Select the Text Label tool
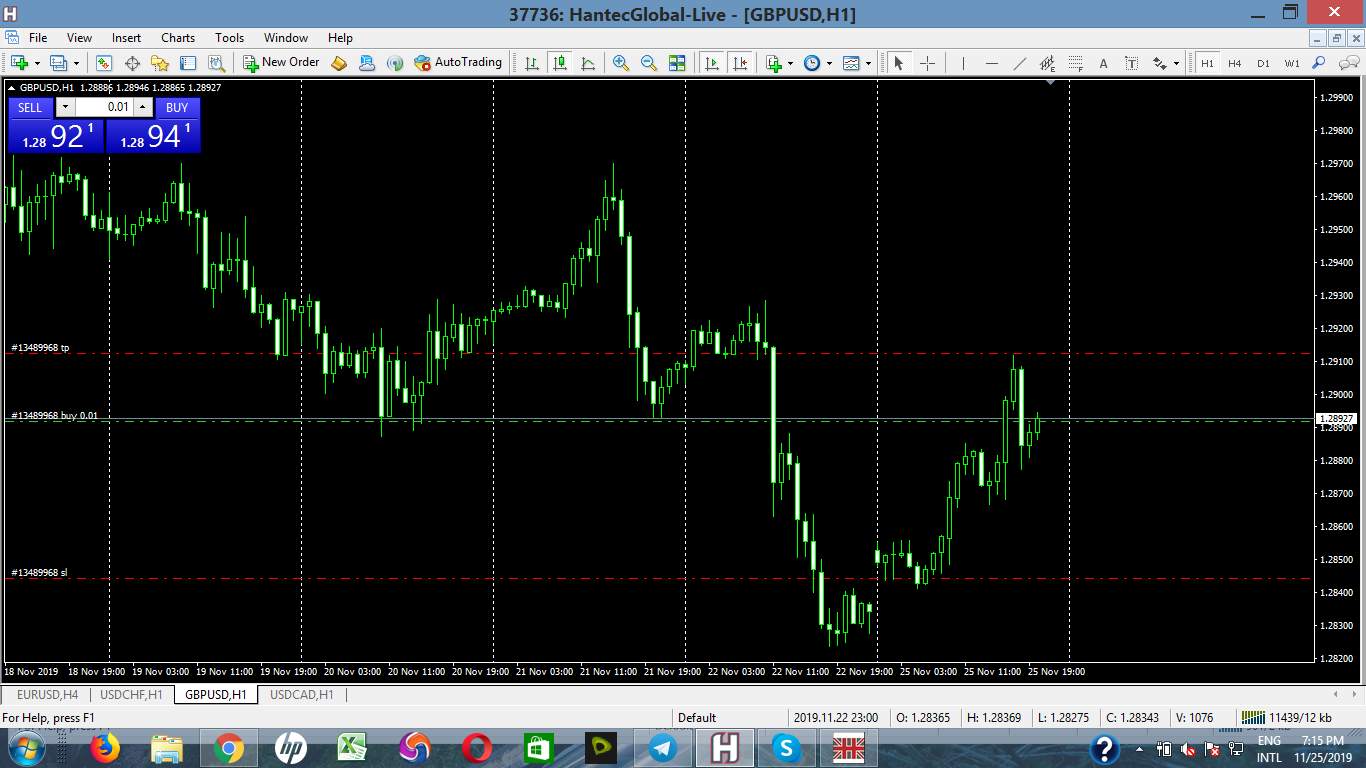1366x768 pixels. point(1131,63)
